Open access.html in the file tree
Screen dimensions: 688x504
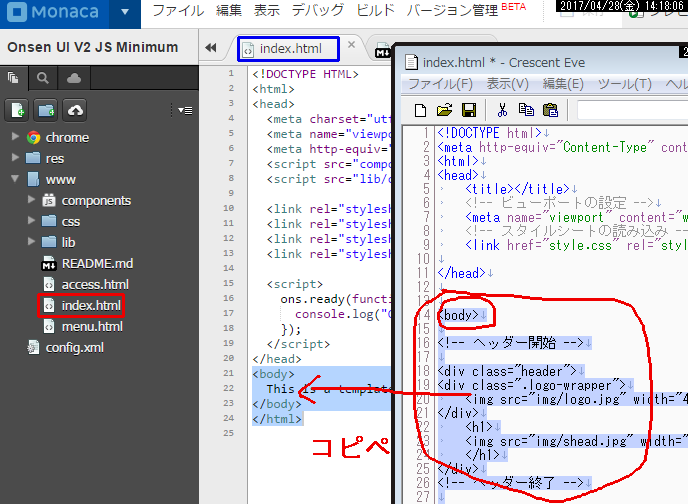[95, 285]
